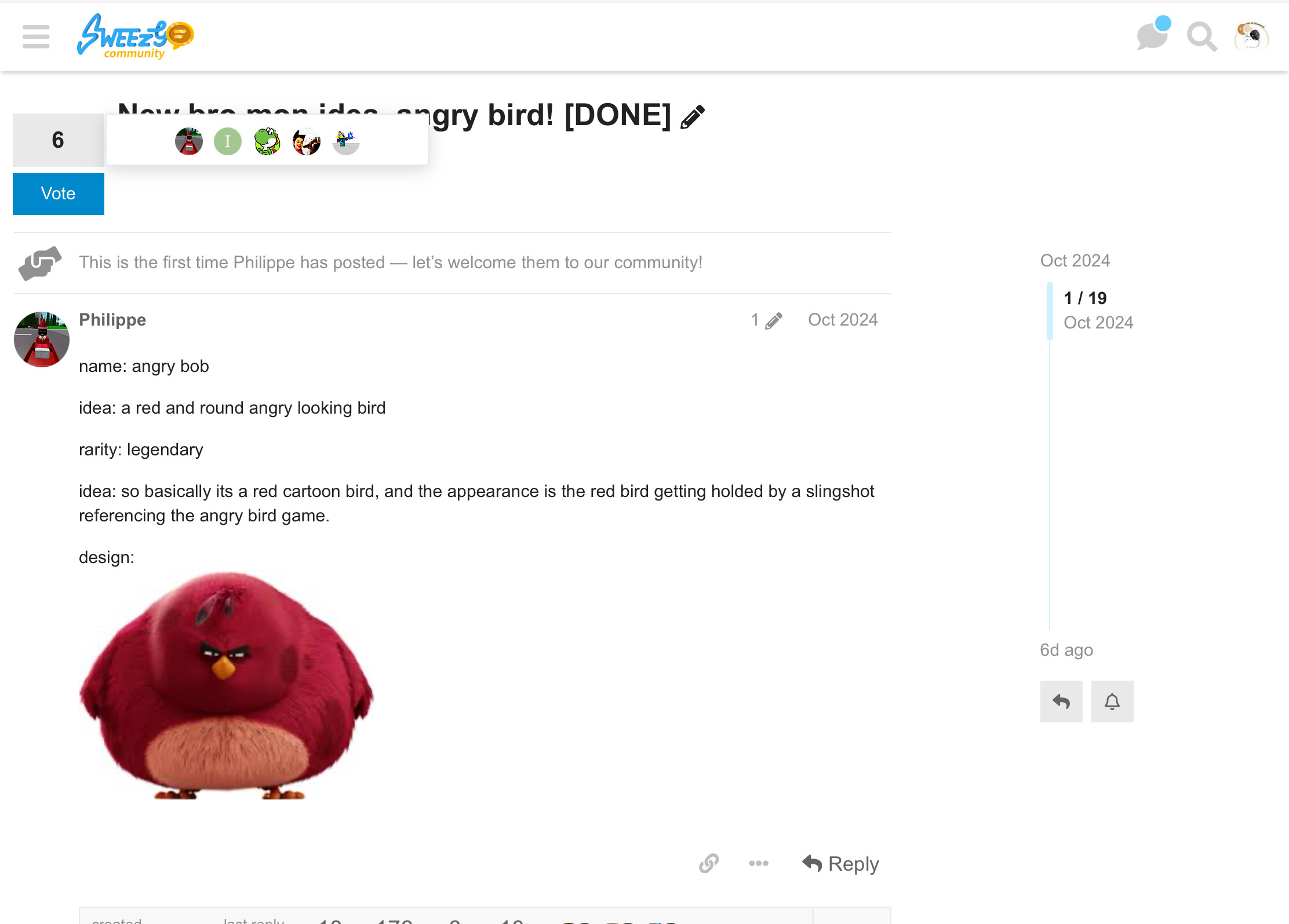The height and width of the screenshot is (924, 1289).
Task: View post edit history pencil
Action: click(x=766, y=320)
